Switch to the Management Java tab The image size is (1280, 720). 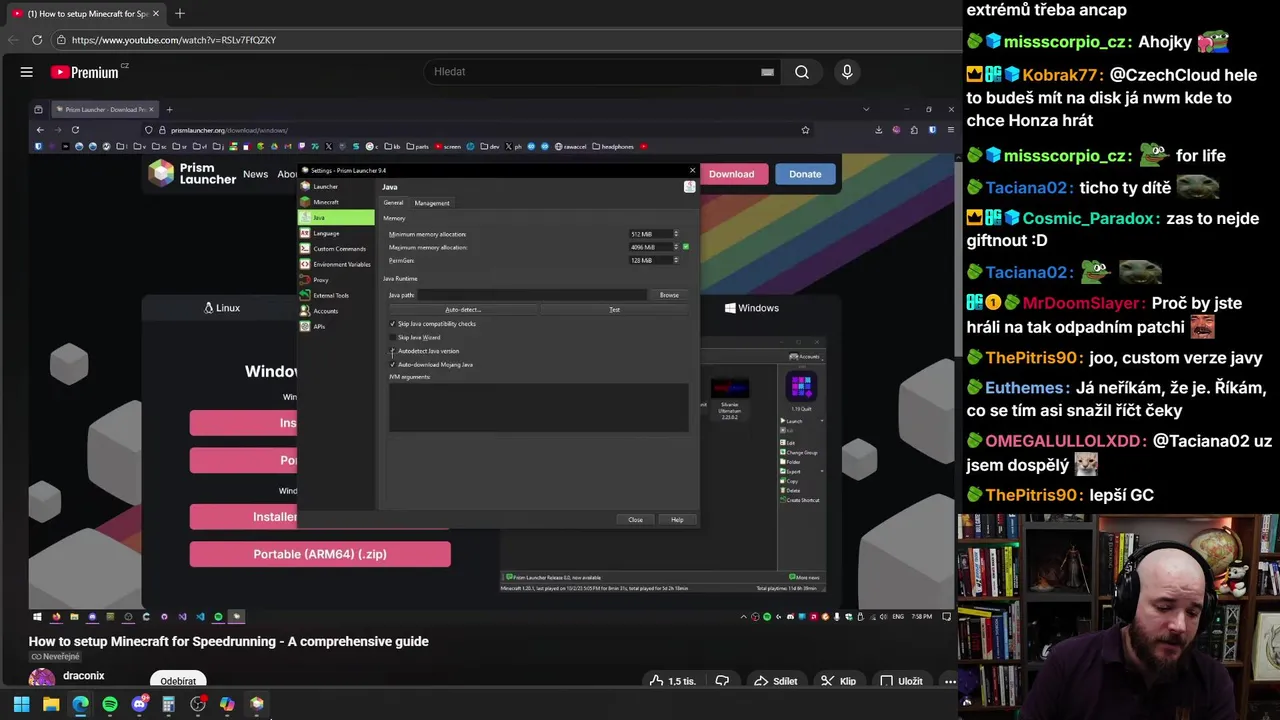coord(432,203)
